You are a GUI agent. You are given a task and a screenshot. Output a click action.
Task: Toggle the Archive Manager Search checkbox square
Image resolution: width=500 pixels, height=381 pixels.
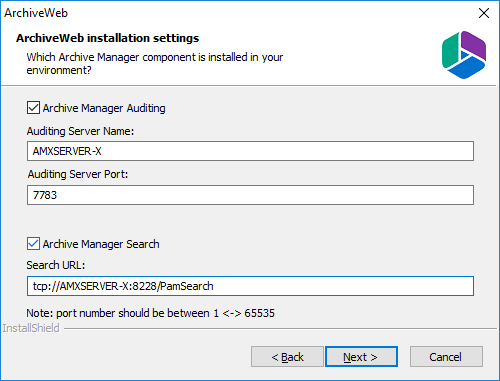pos(33,244)
